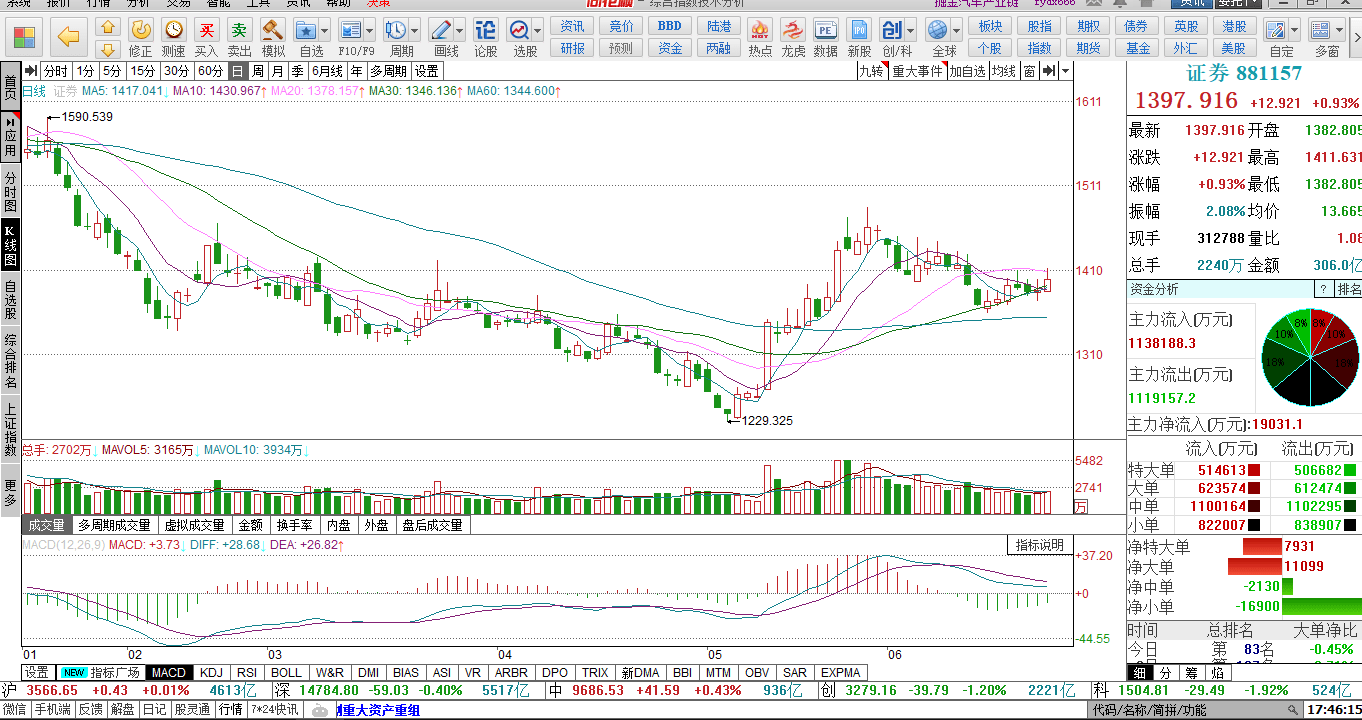This screenshot has width=1362, height=720.
Task: Open the 测速 speed test clock icon
Action: pyautogui.click(x=173, y=37)
